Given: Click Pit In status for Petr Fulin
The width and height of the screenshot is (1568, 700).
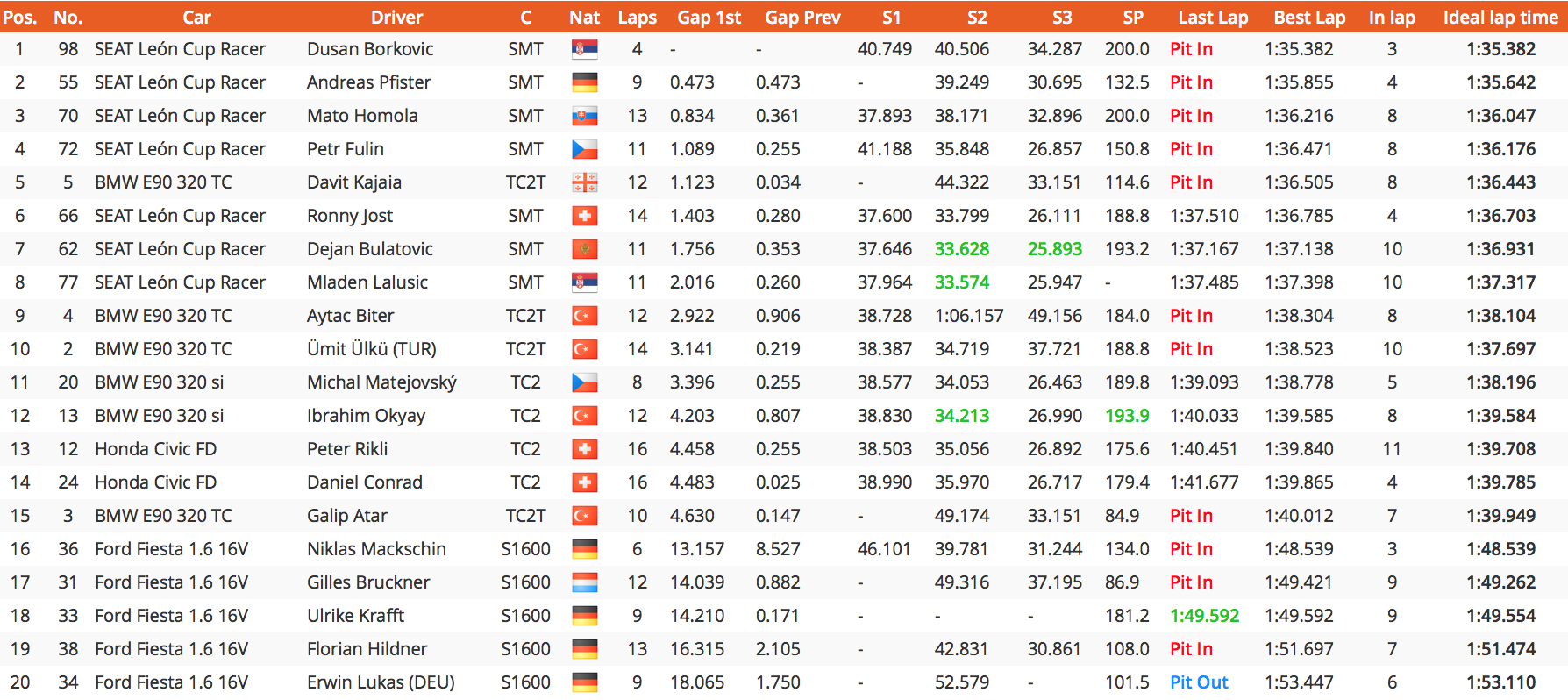Looking at the screenshot, I should tap(1191, 149).
